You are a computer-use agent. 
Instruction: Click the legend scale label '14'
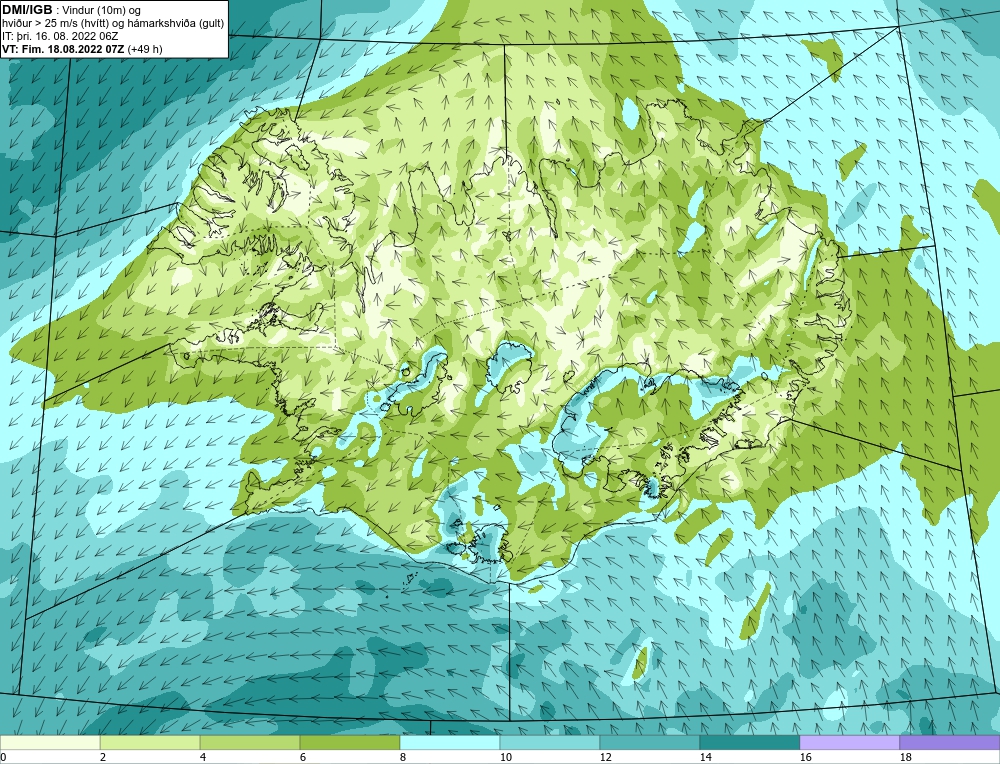click(x=705, y=757)
